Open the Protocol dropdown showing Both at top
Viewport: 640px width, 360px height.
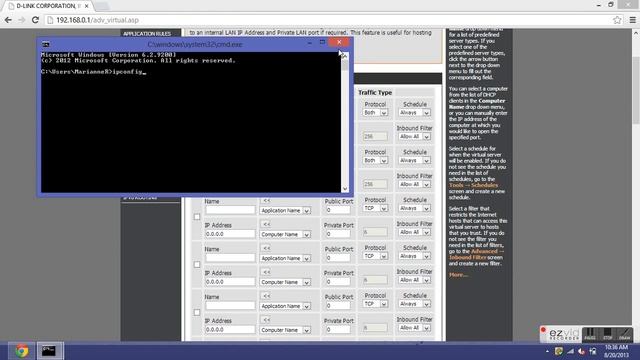point(375,113)
